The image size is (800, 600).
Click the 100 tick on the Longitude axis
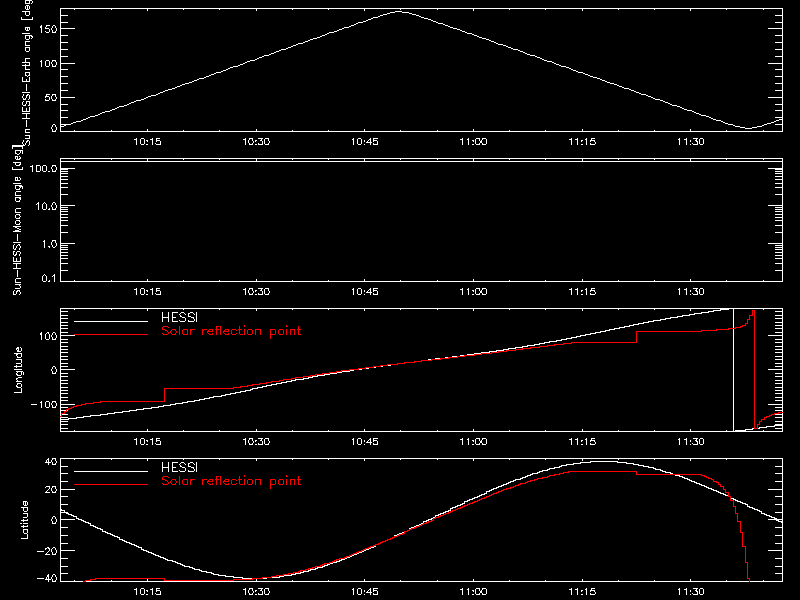click(x=48, y=336)
